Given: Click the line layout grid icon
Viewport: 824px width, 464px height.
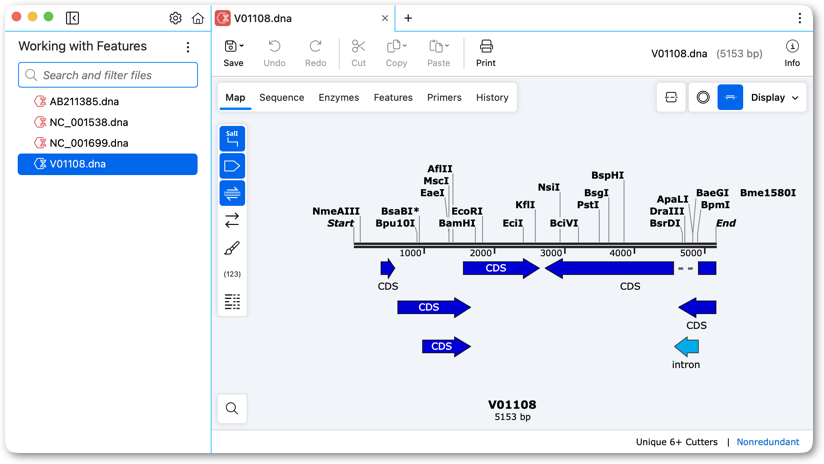Looking at the screenshot, I should tap(232, 302).
